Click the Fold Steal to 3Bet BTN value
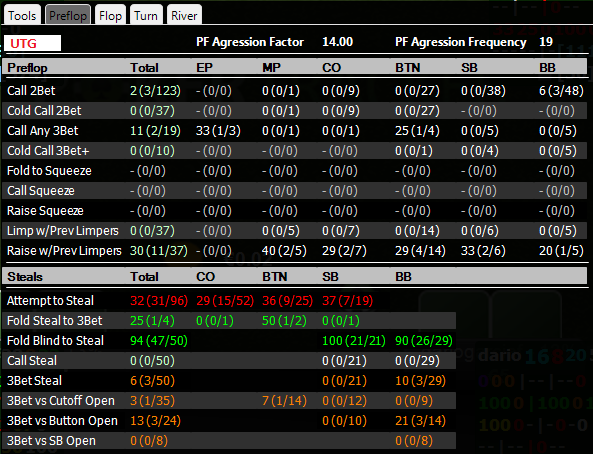 coord(284,321)
